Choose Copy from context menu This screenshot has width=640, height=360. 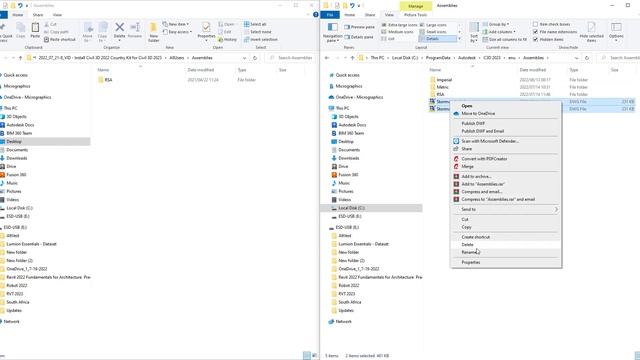[506, 227]
